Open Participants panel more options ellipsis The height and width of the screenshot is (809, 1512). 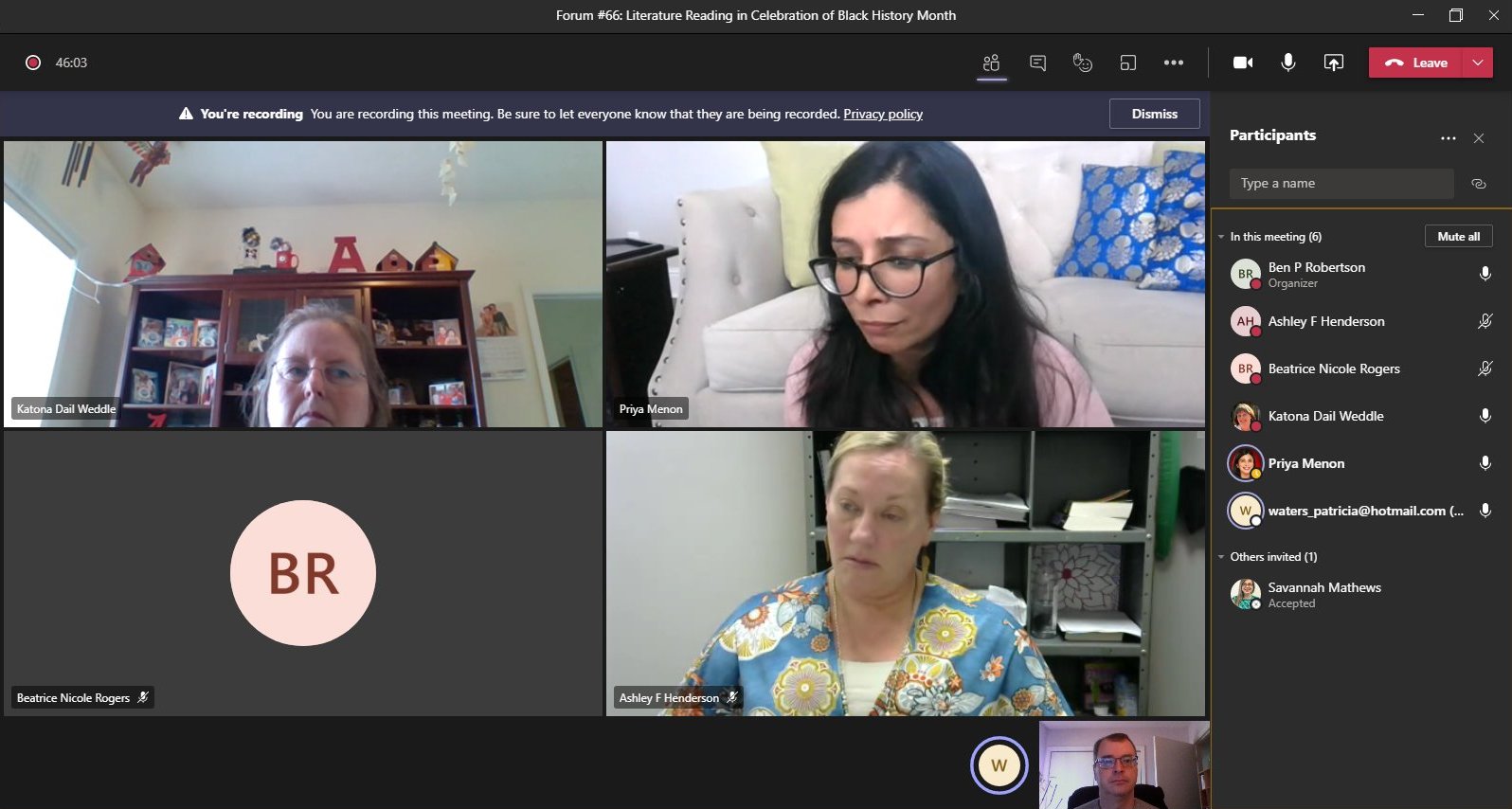tap(1449, 138)
